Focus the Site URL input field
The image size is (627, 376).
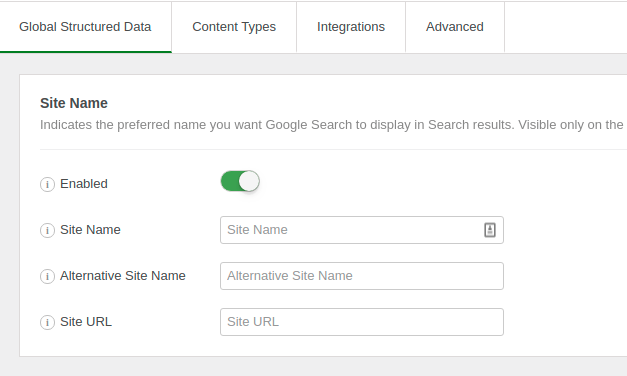[361, 322]
